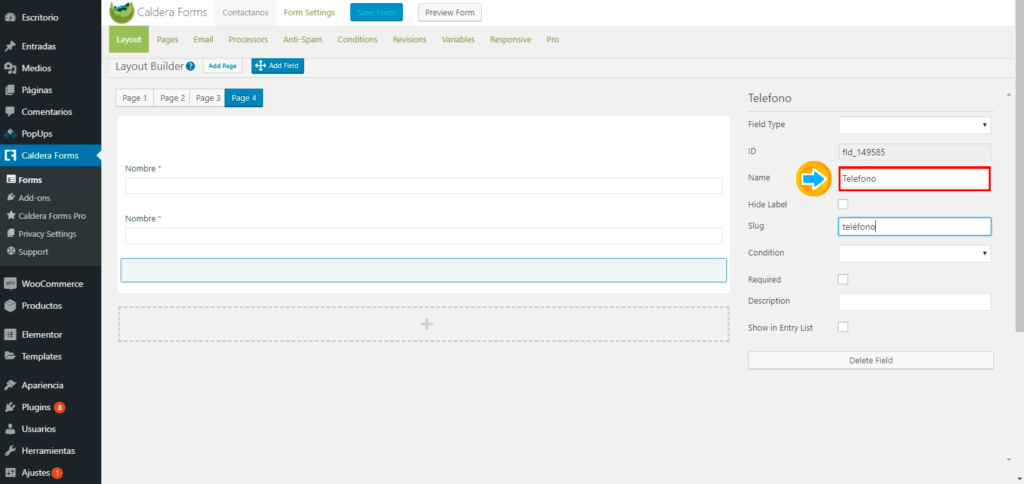Enable the Required checkbox
Viewport: 1024px width, 484px height.
(843, 279)
